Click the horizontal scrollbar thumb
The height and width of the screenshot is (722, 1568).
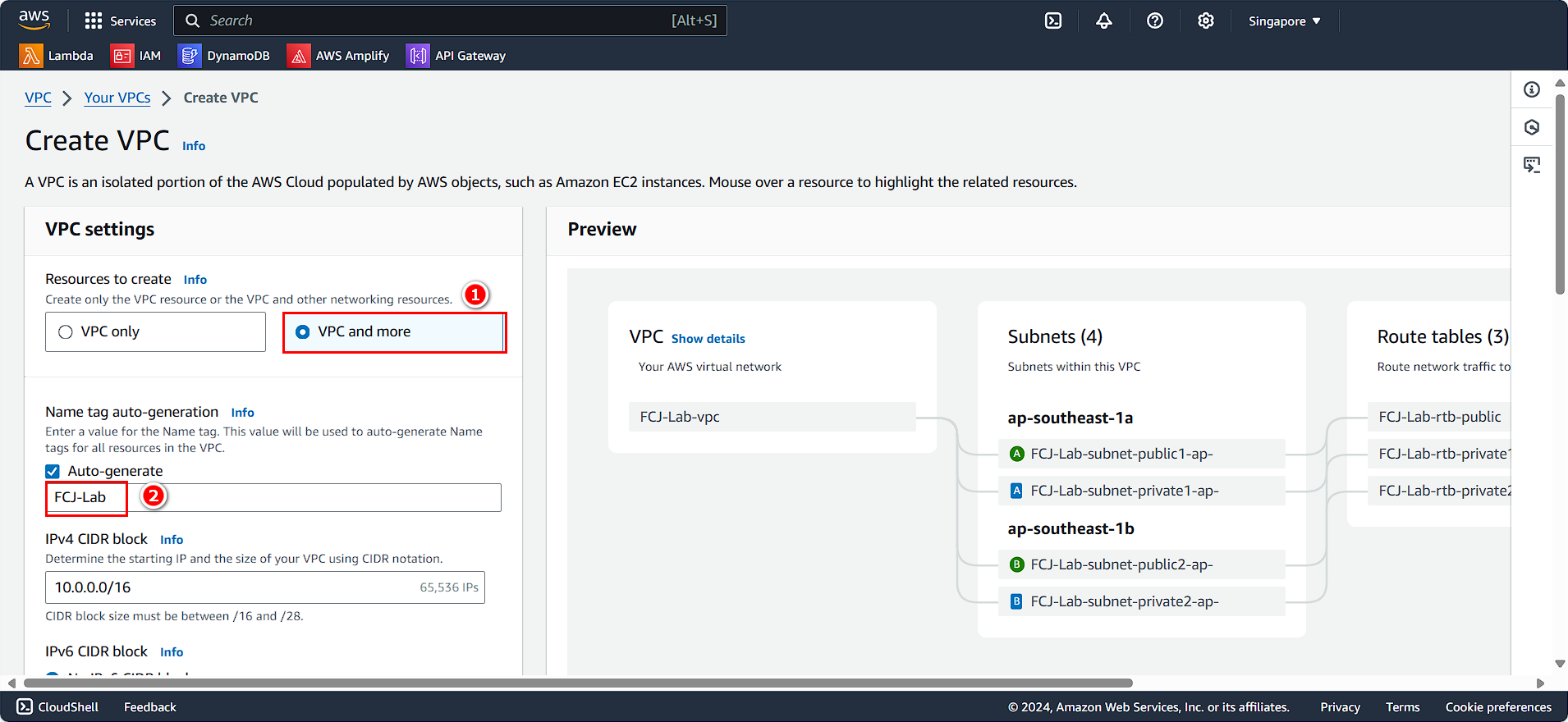click(x=578, y=683)
